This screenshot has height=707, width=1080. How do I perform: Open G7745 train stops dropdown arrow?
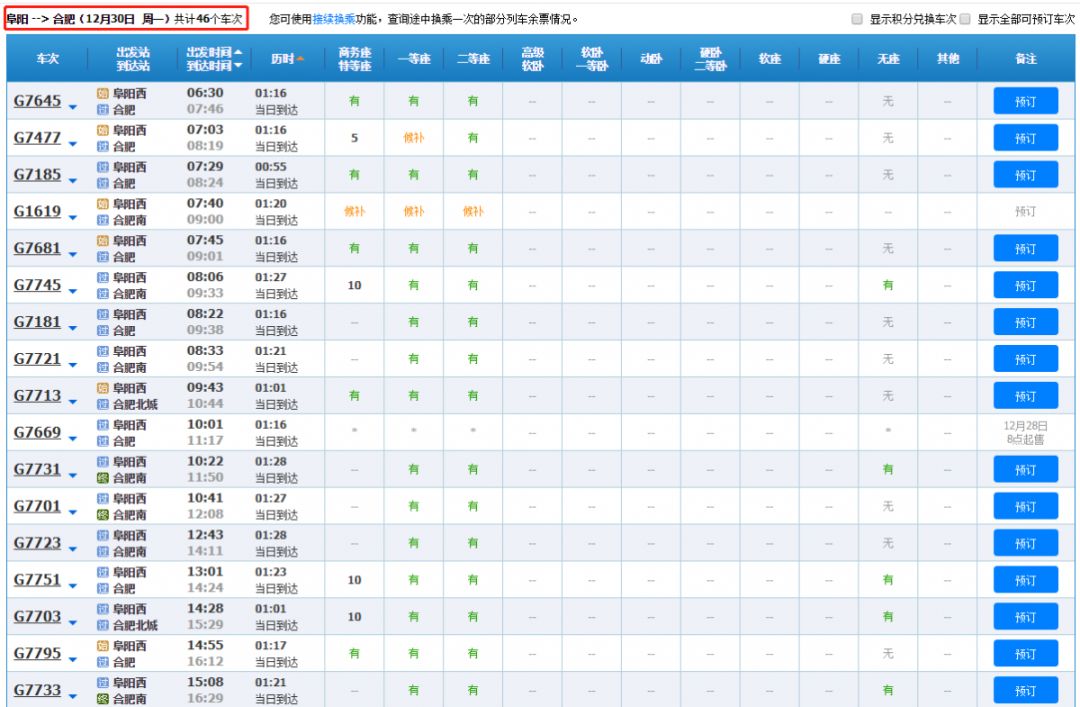(73, 289)
